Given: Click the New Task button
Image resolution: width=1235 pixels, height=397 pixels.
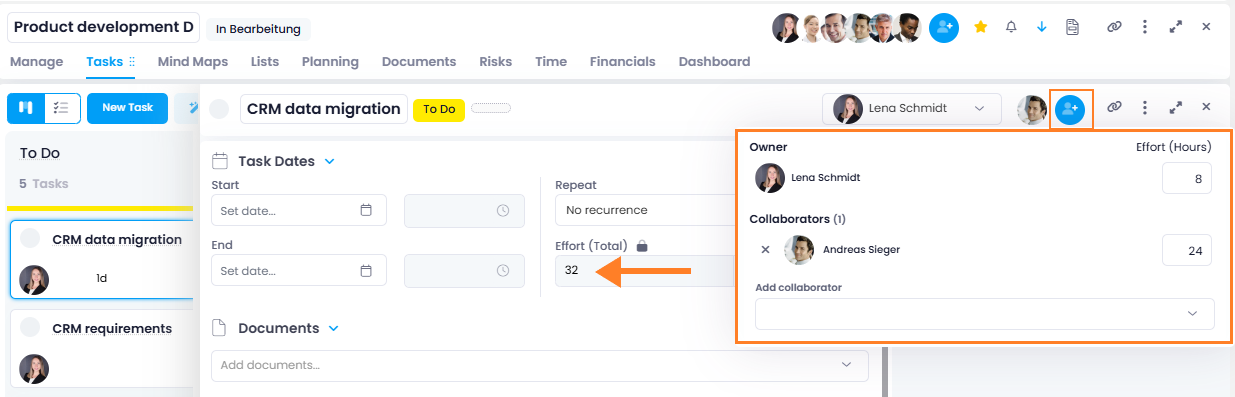Looking at the screenshot, I should coord(127,108).
